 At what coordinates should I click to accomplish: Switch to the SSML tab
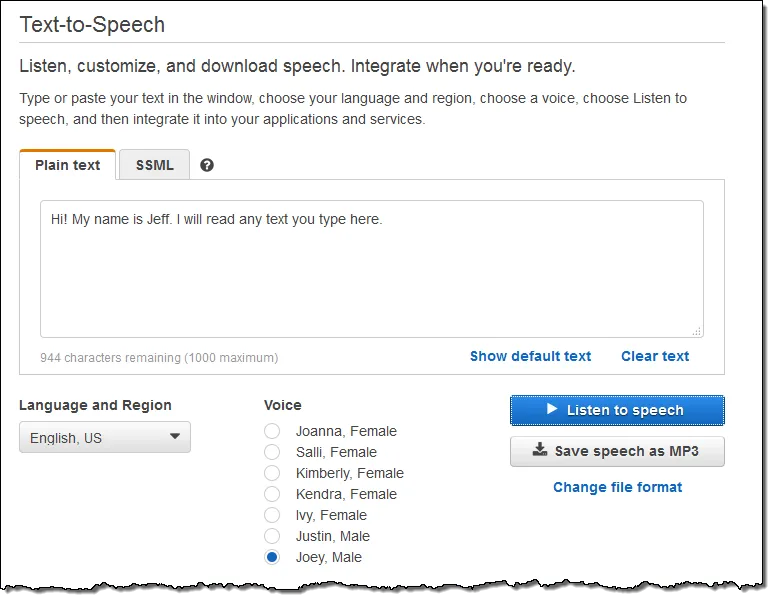pyautogui.click(x=154, y=165)
